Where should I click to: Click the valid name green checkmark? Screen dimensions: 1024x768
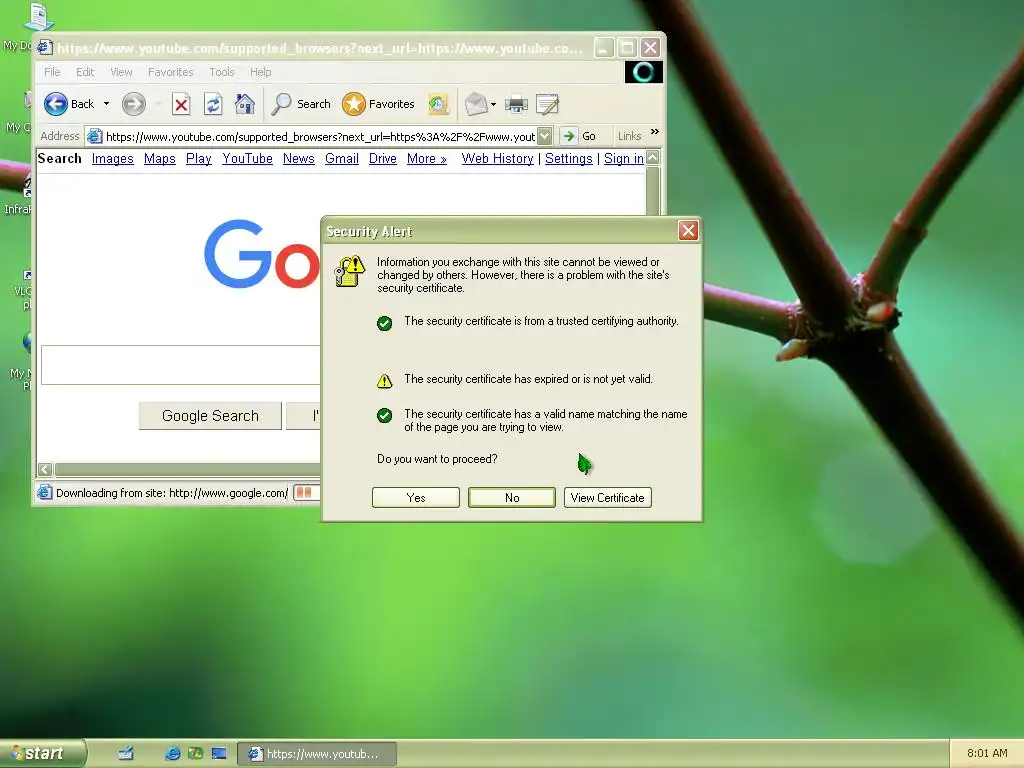pos(385,415)
